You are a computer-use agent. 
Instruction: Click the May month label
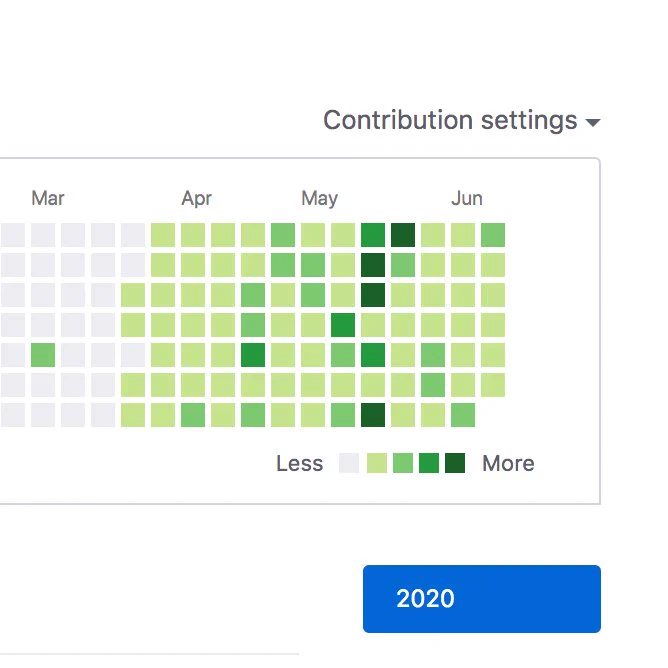(x=320, y=199)
